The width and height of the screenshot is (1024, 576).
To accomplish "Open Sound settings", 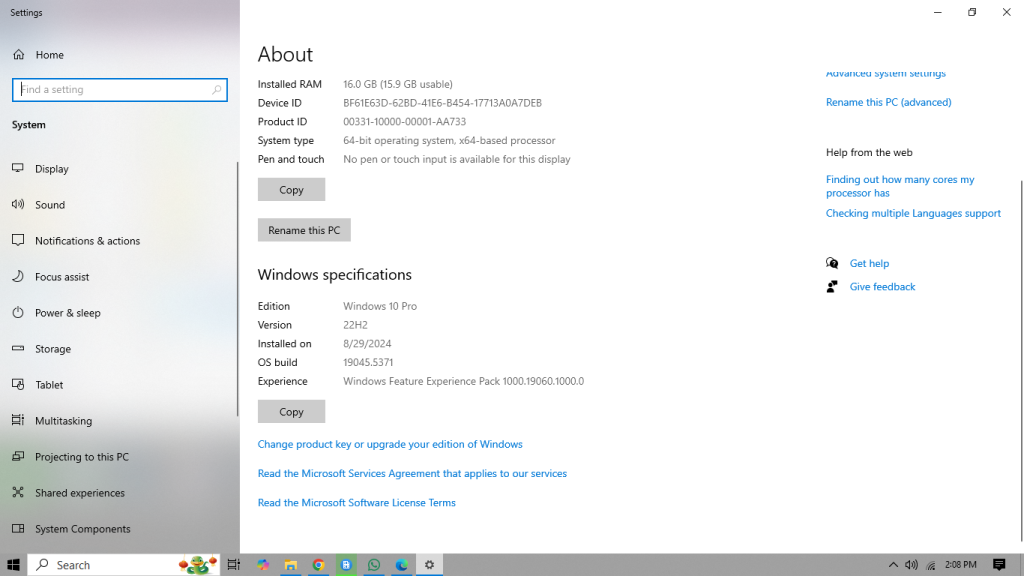I will point(50,204).
